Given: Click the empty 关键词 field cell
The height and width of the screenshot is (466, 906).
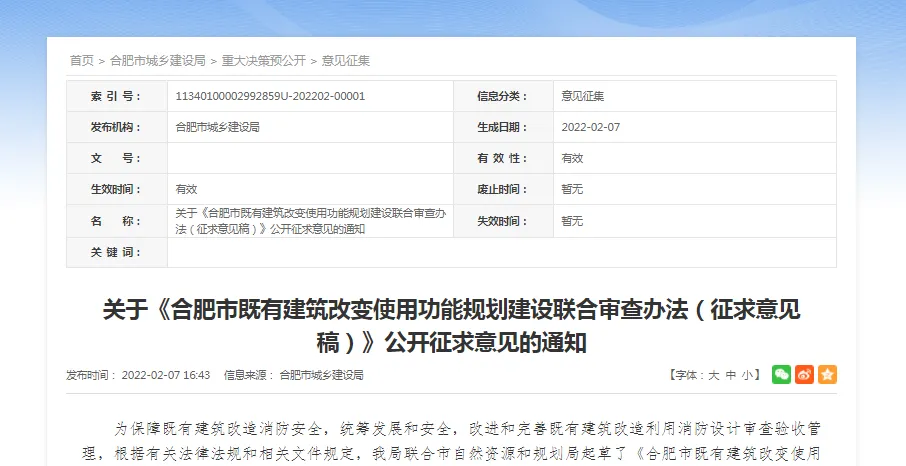Looking at the screenshot, I should (500, 252).
